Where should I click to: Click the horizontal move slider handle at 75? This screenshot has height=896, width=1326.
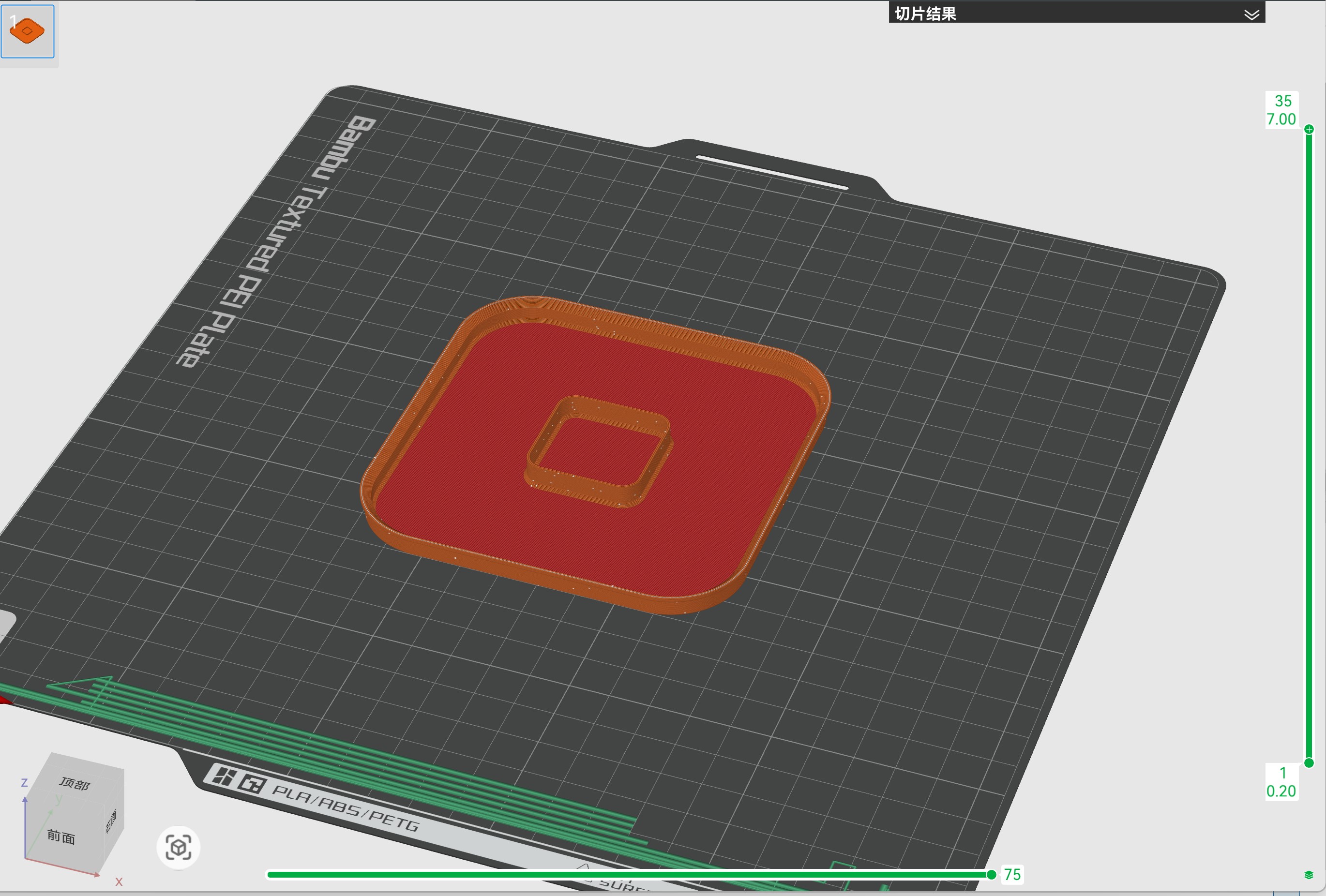pyautogui.click(x=991, y=875)
